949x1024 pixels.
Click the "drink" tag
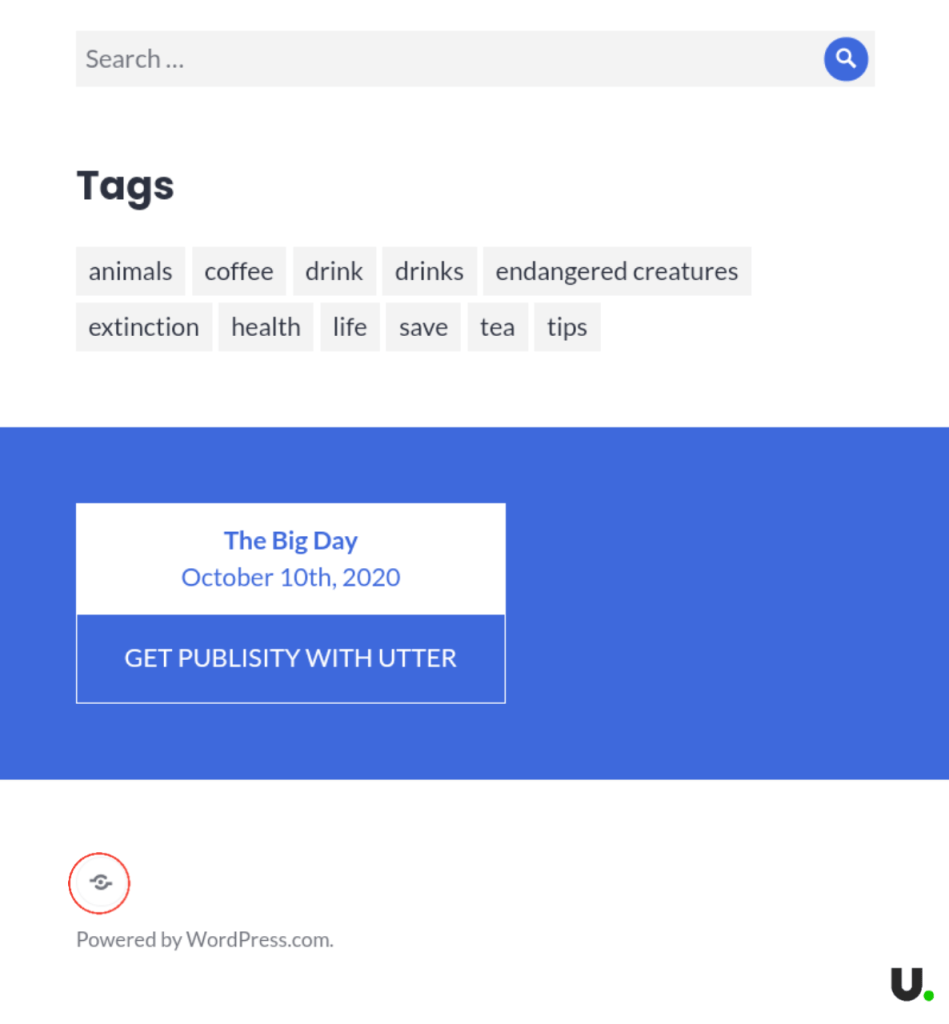[x=334, y=271]
